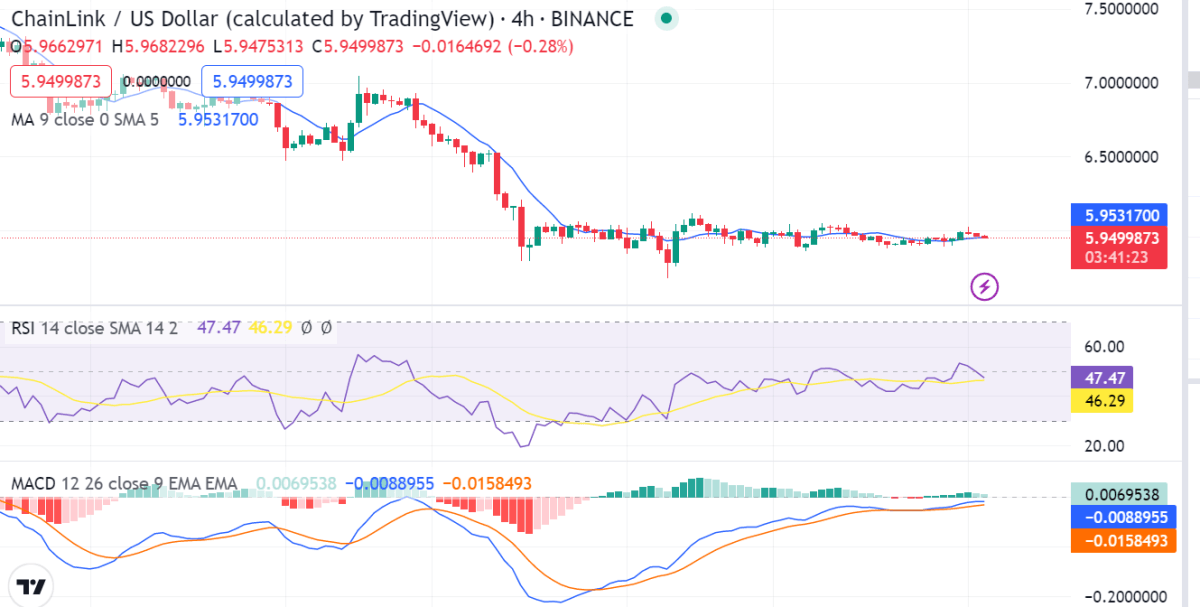Click the 0.0000000 spread value
Screen dimensions: 1200x607
tap(157, 82)
